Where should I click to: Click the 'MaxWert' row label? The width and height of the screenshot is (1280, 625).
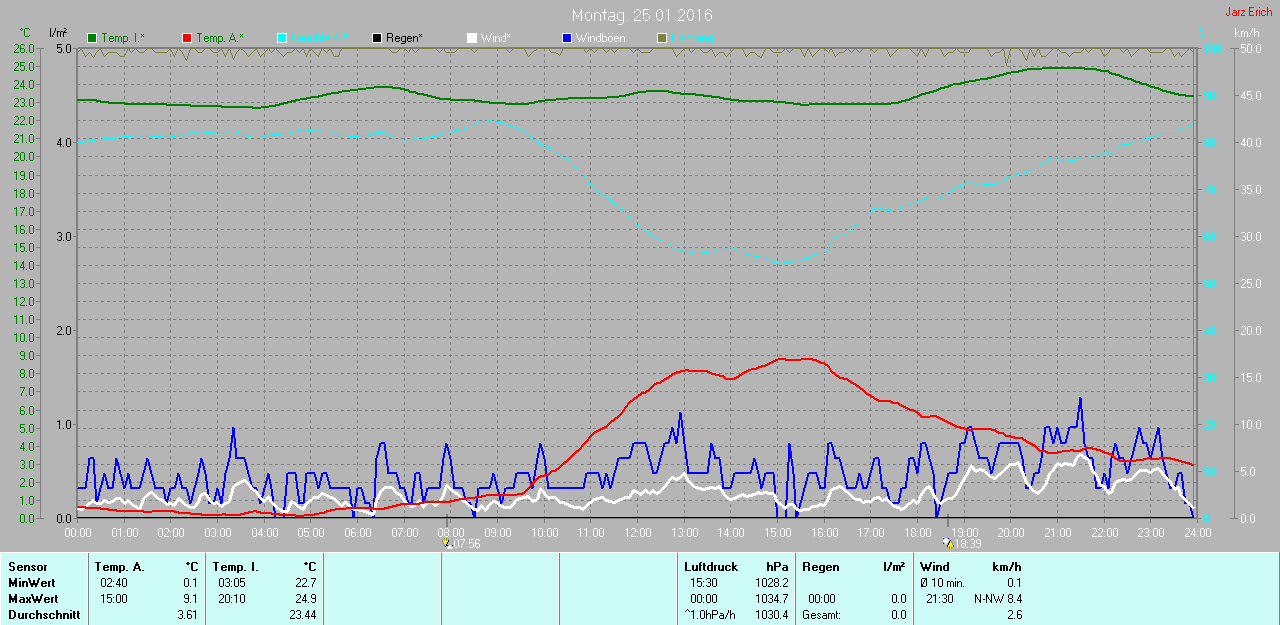click(x=33, y=599)
